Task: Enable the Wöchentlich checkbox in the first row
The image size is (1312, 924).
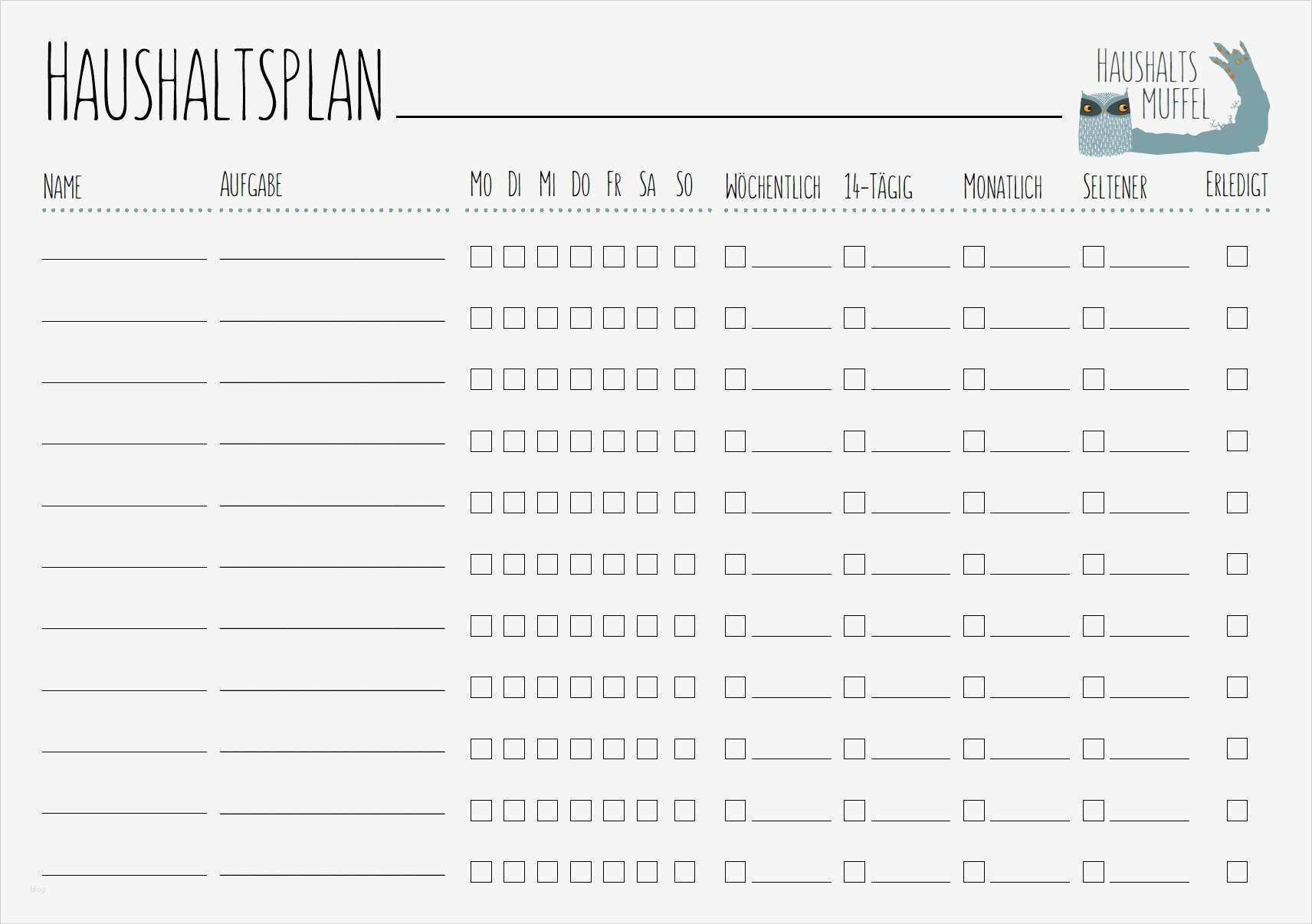Action: coord(735,256)
